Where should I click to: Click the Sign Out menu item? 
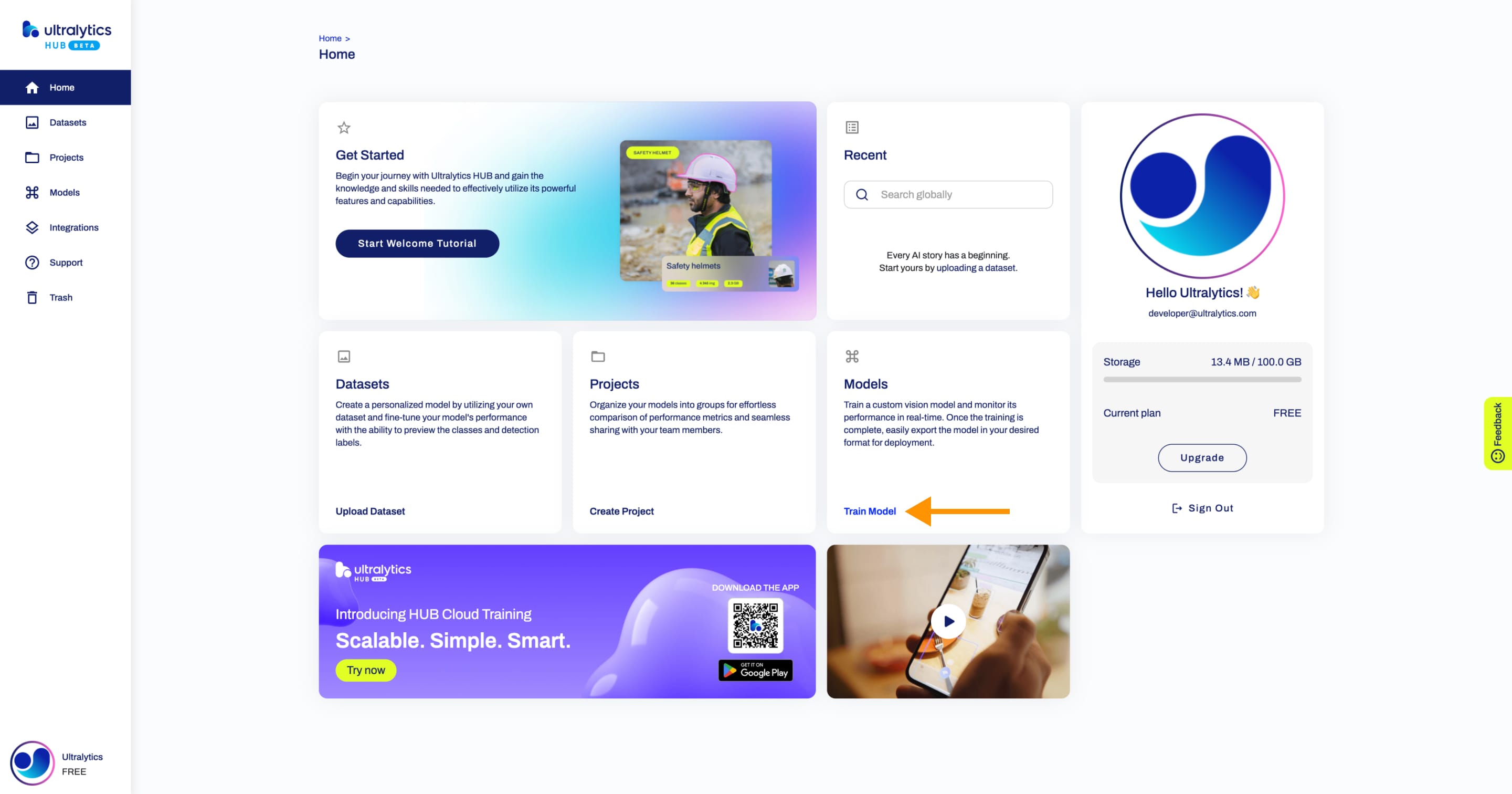tap(1202, 508)
